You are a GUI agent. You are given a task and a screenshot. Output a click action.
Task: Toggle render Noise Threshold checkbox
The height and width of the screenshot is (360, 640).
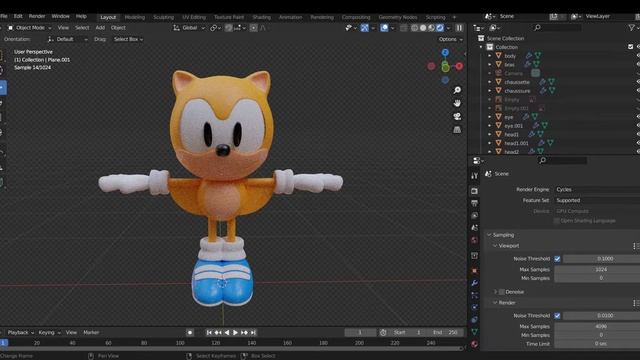[557, 316]
